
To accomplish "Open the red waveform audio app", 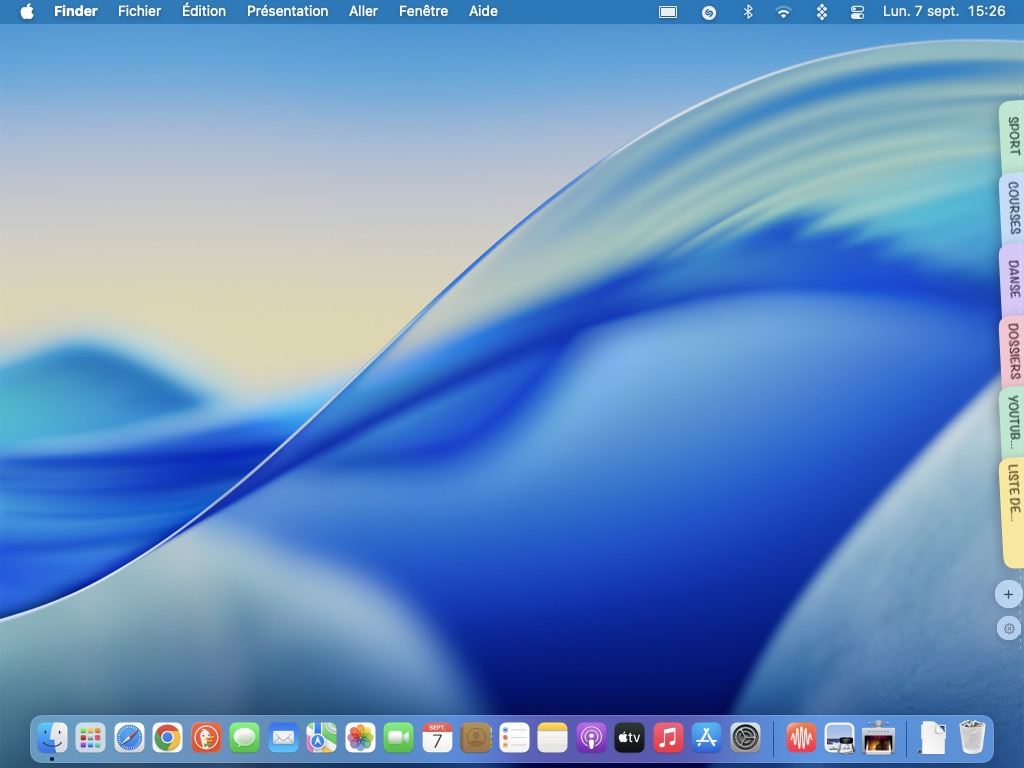I will point(801,739).
